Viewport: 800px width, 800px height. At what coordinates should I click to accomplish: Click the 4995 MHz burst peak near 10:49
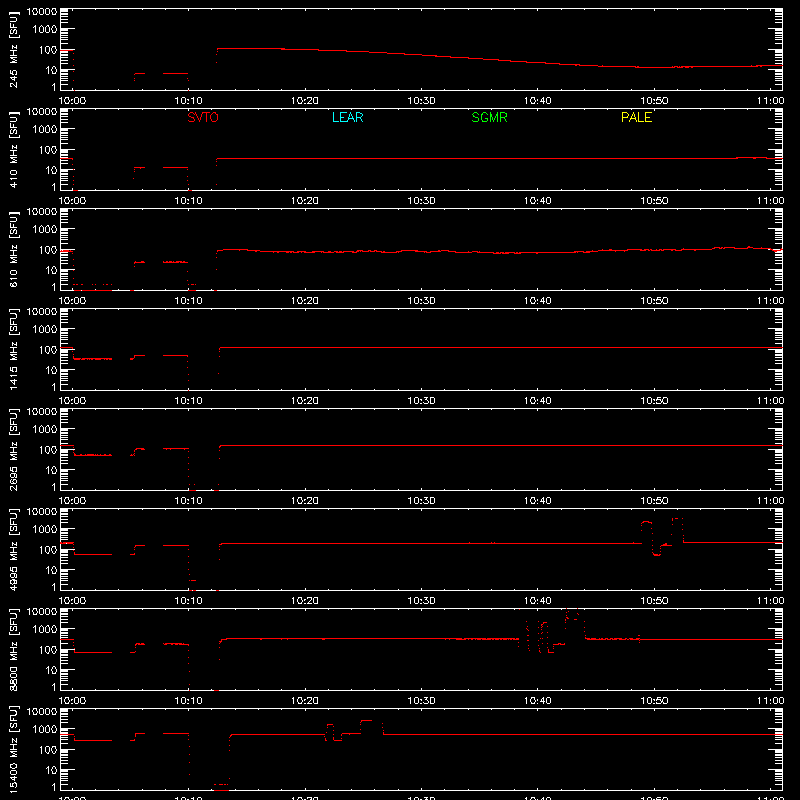(646, 522)
